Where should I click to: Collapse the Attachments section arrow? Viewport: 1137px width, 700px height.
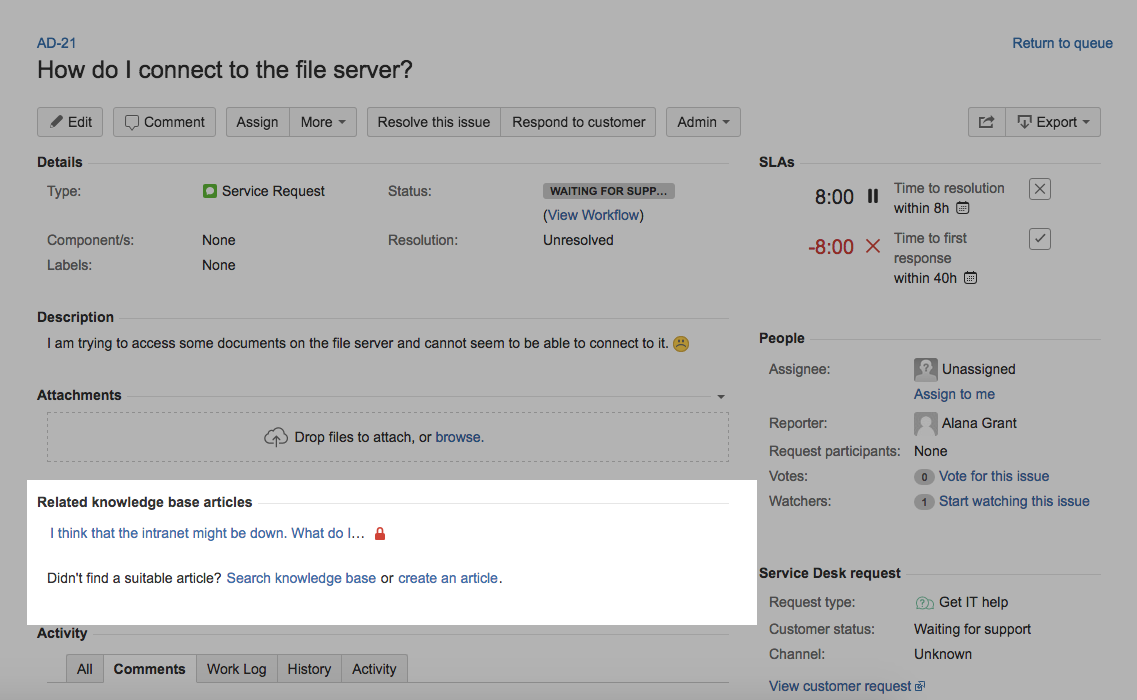pos(721,397)
